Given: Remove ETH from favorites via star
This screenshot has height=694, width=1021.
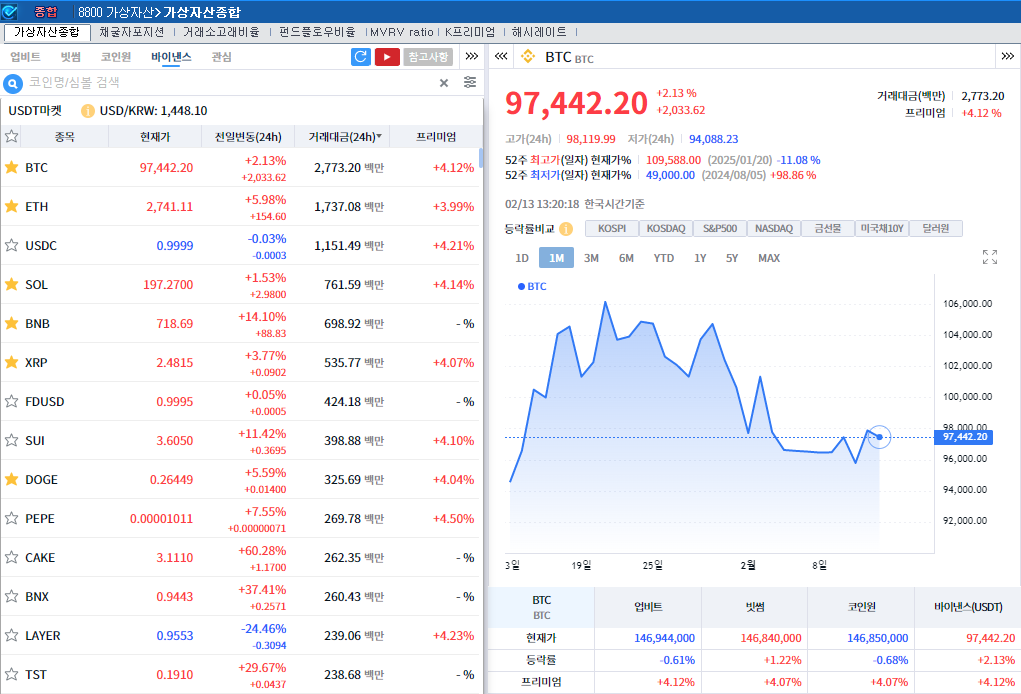Looking at the screenshot, I should (x=12, y=206).
